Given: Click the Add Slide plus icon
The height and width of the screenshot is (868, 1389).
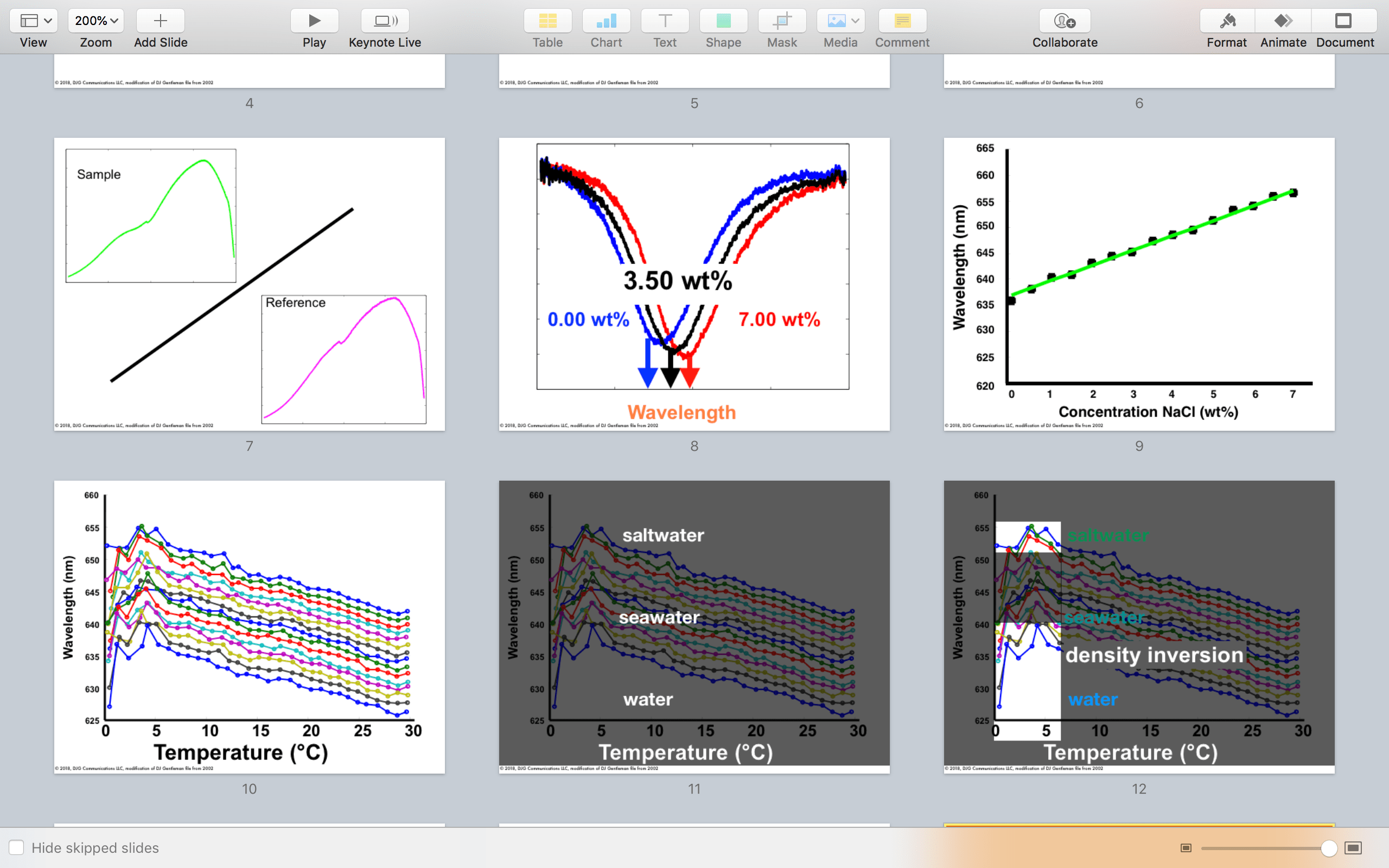Looking at the screenshot, I should [160, 21].
